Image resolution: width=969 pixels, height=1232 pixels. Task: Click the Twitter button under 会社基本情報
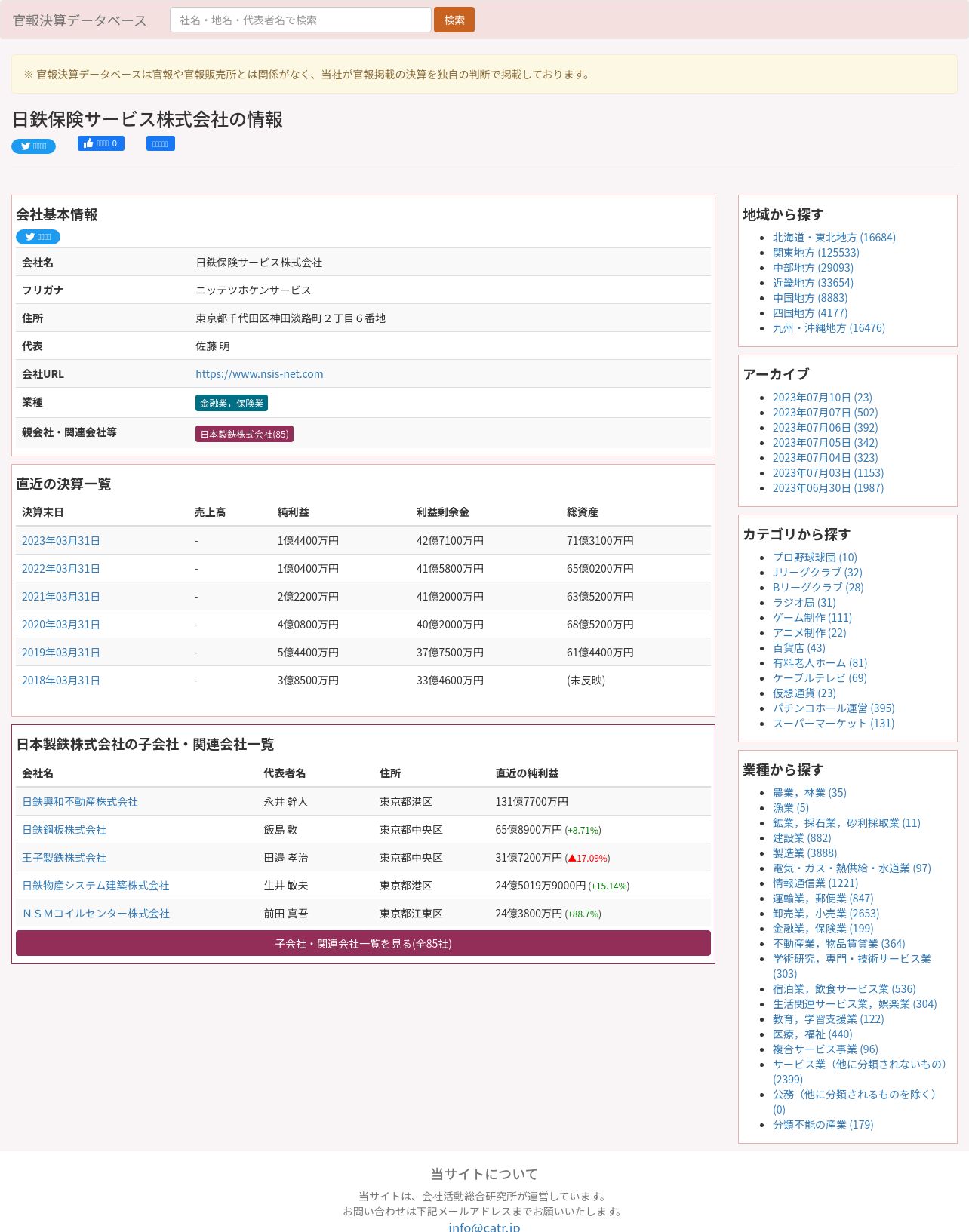pyautogui.click(x=38, y=237)
